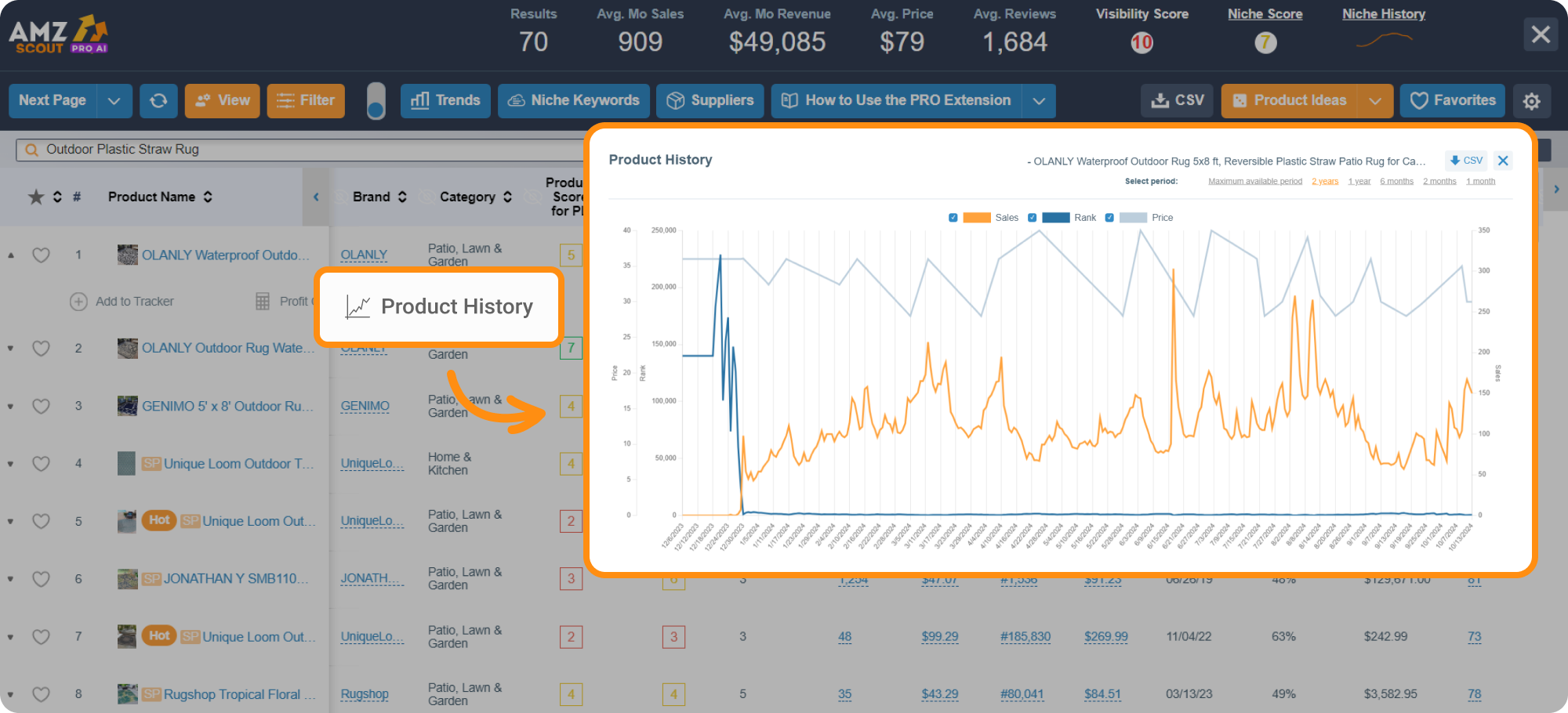The height and width of the screenshot is (713, 1568).
Task: Open the Trends chart panel
Action: tap(445, 100)
